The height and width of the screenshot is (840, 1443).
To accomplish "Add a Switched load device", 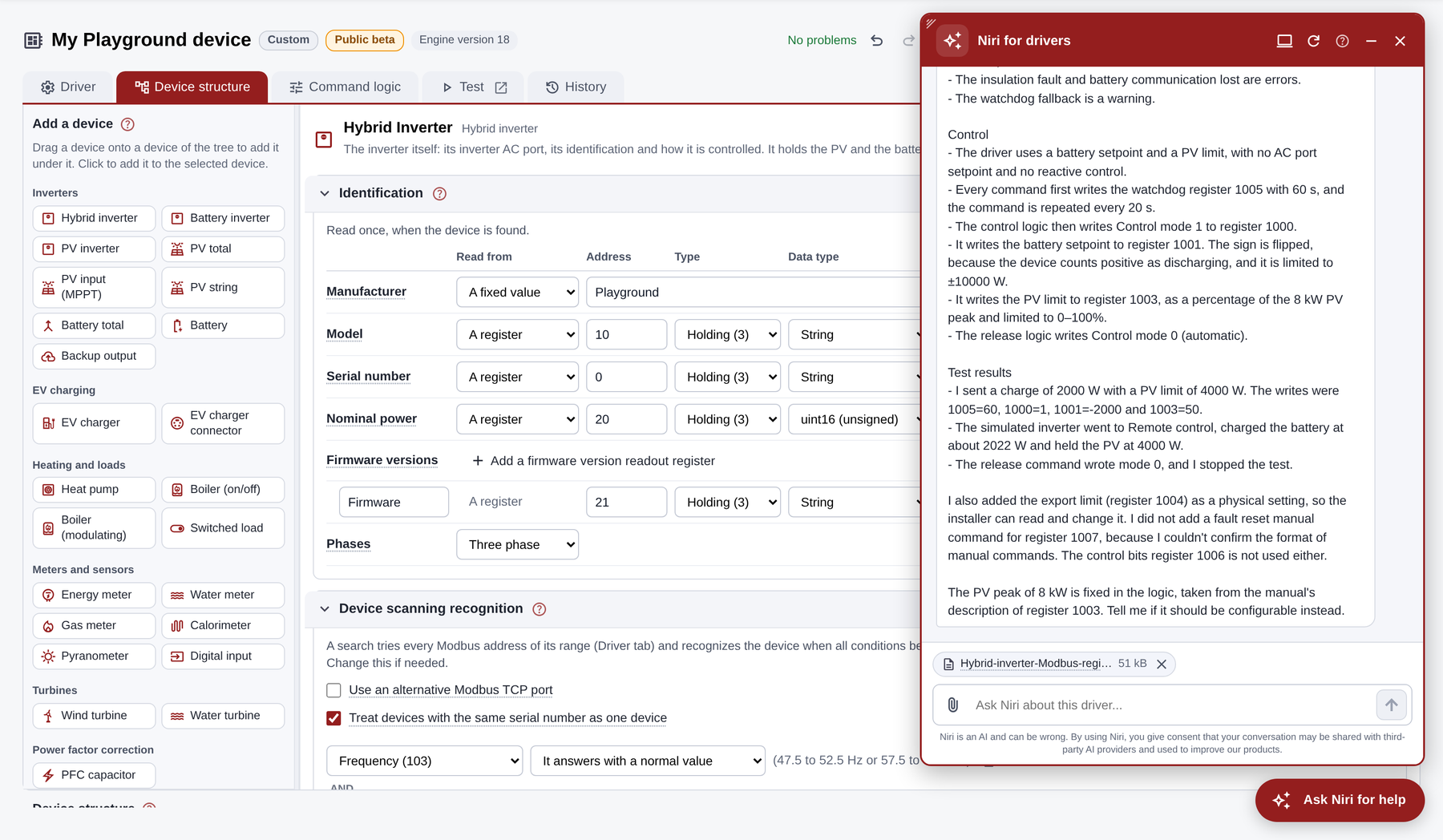I will click(x=223, y=528).
